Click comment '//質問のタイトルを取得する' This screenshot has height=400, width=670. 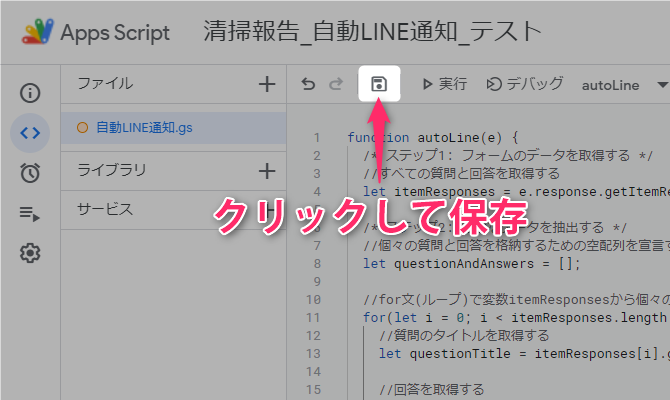click(464, 335)
